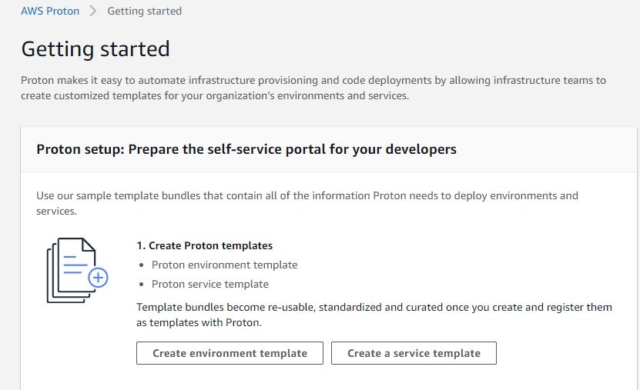
Task: Click the breadcrumb chevron separator
Action: [93, 11]
